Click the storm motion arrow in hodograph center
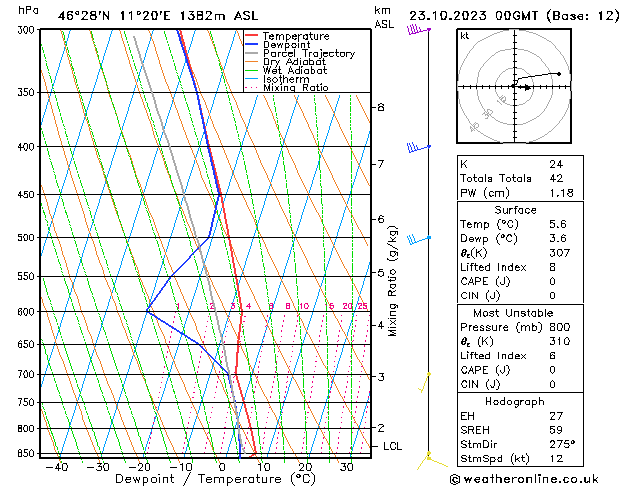629x486 pixels. click(521, 87)
